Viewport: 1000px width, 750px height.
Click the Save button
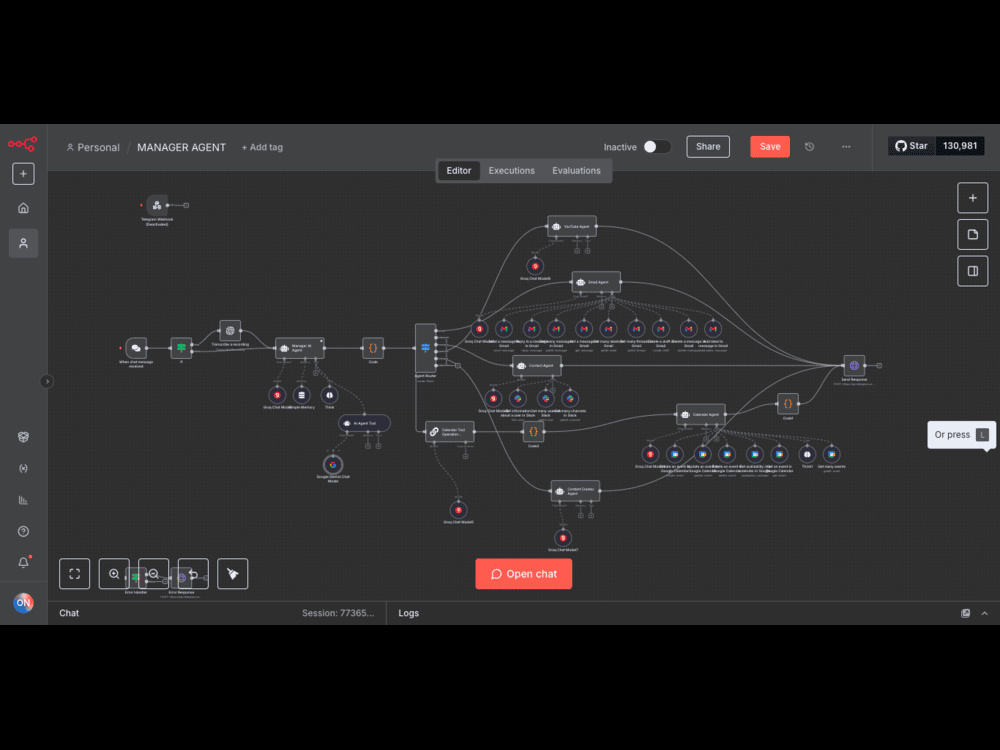coord(770,147)
